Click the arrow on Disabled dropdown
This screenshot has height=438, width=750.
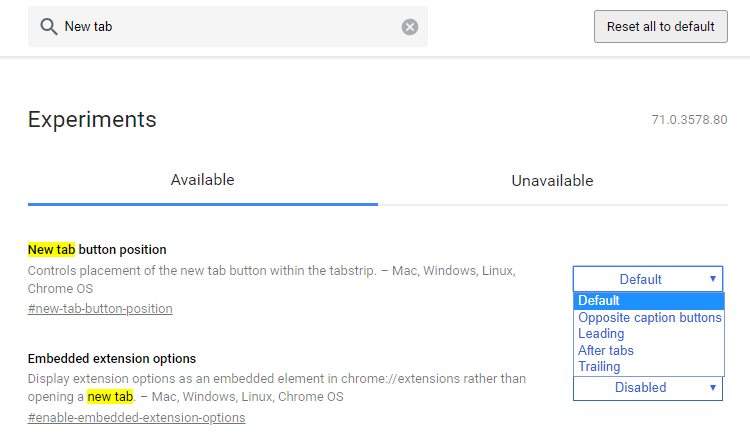tap(713, 388)
